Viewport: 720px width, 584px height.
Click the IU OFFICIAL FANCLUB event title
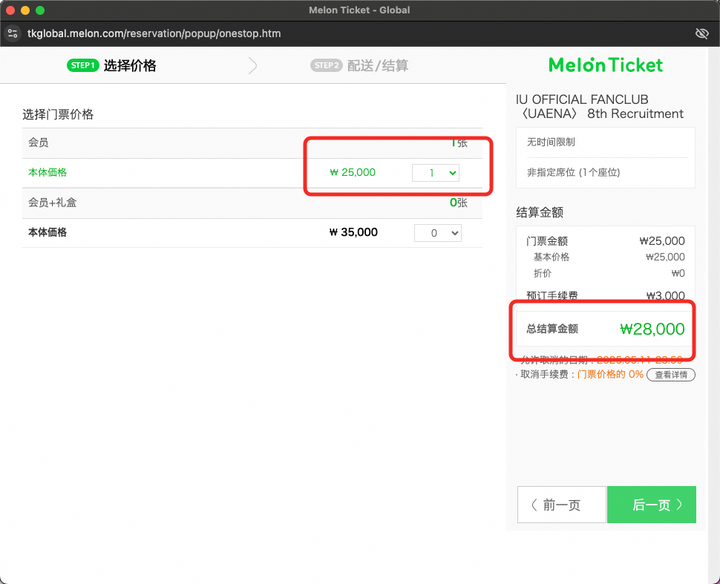[600, 106]
